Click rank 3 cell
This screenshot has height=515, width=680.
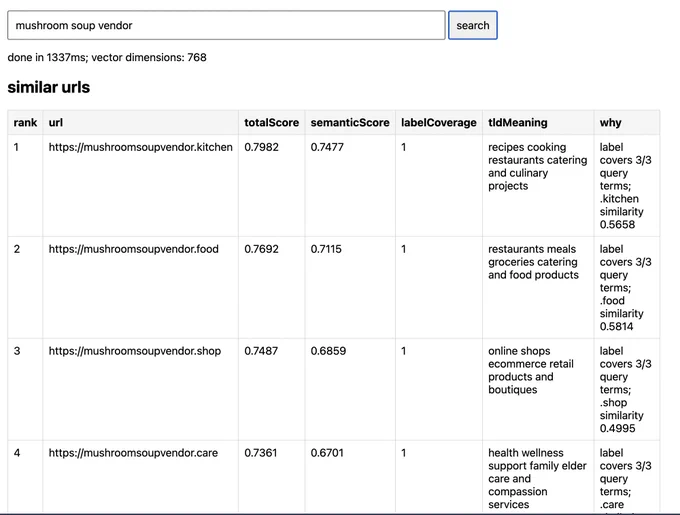click(x=25, y=390)
